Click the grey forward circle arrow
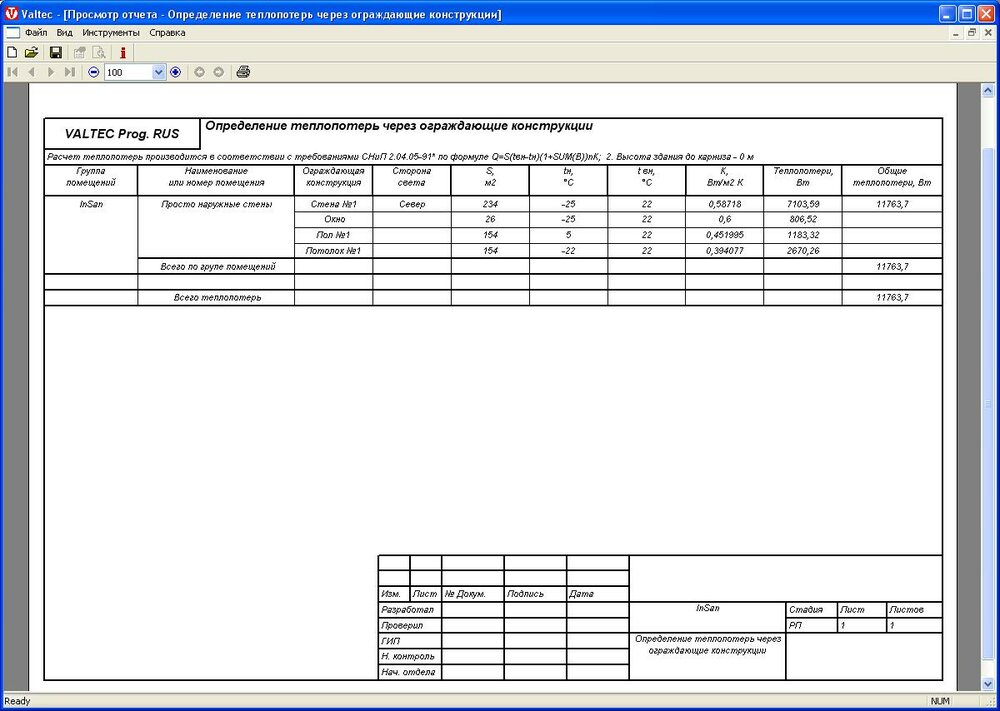 (x=219, y=72)
